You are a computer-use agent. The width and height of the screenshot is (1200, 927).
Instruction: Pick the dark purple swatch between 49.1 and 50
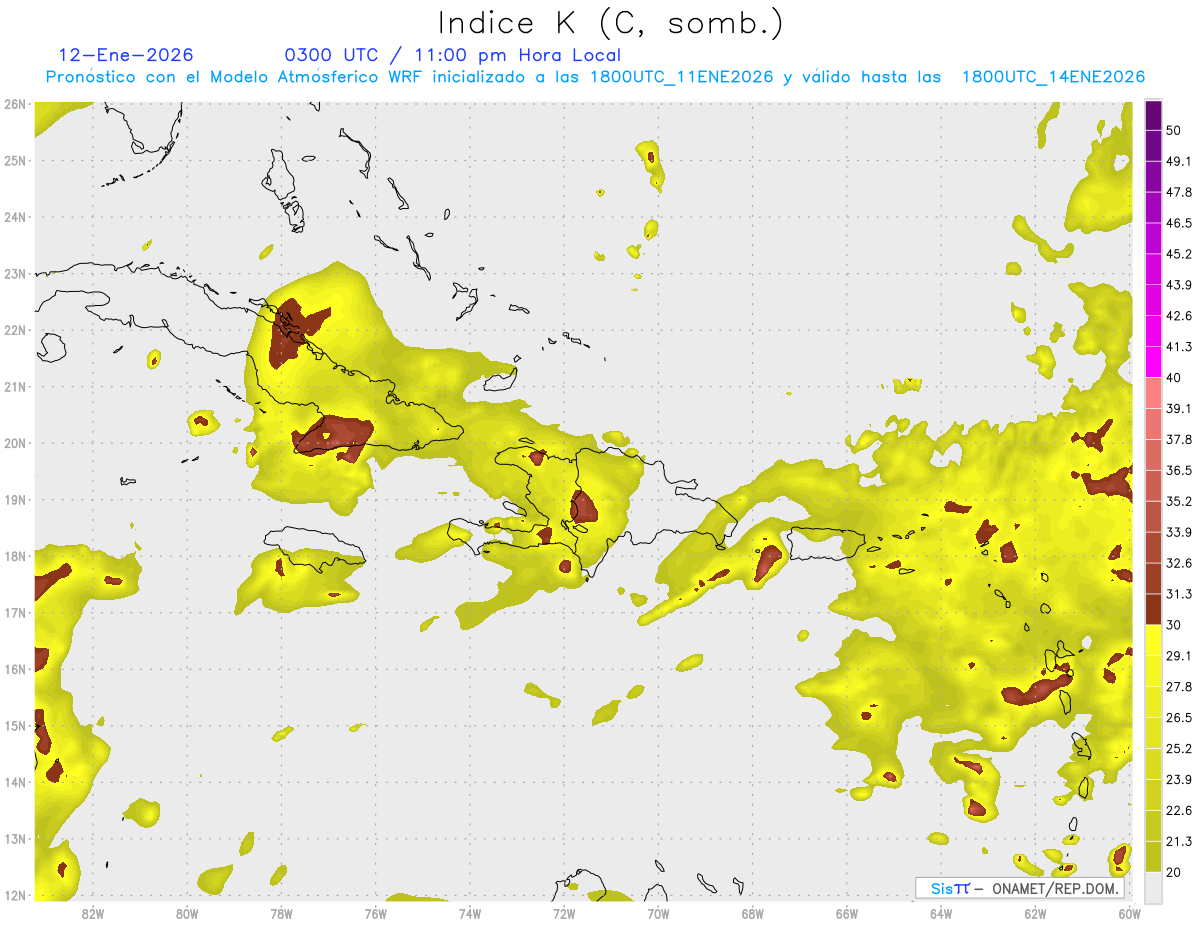click(1153, 146)
